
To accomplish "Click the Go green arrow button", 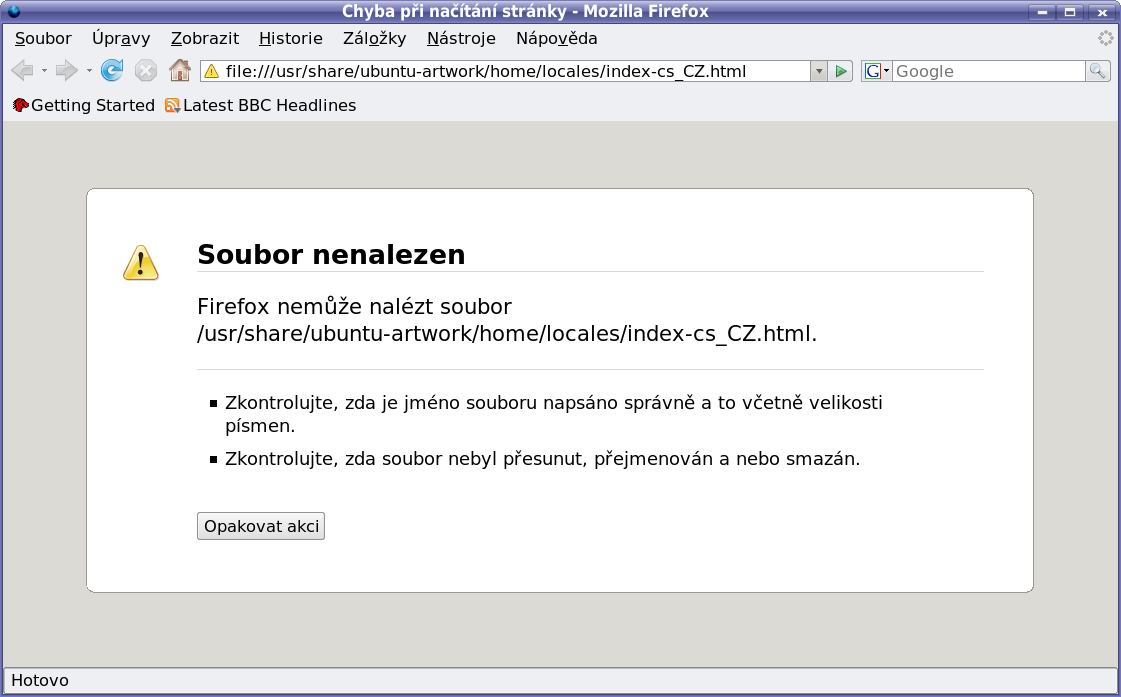I will click(841, 71).
